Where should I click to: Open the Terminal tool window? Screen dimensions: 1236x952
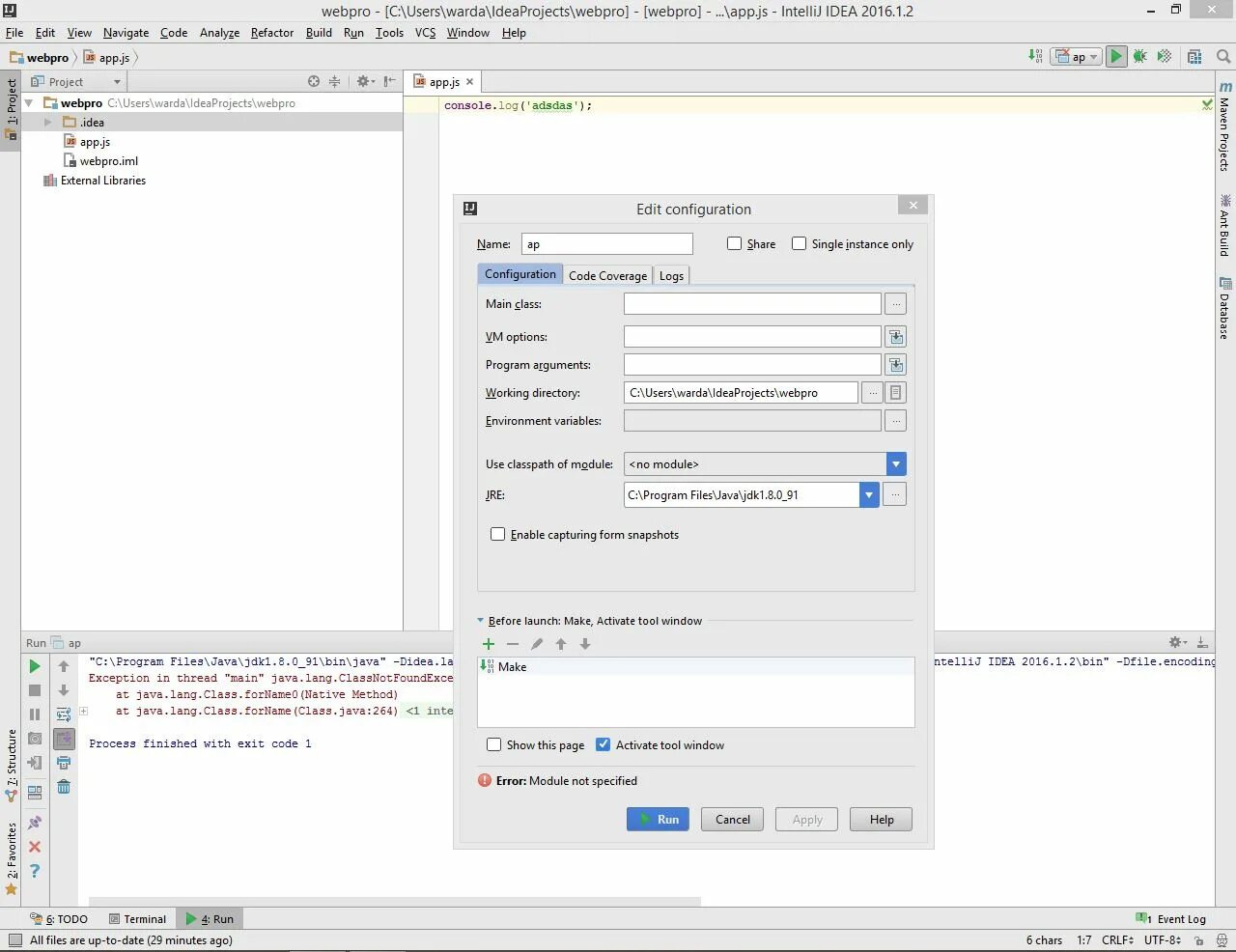[137, 919]
